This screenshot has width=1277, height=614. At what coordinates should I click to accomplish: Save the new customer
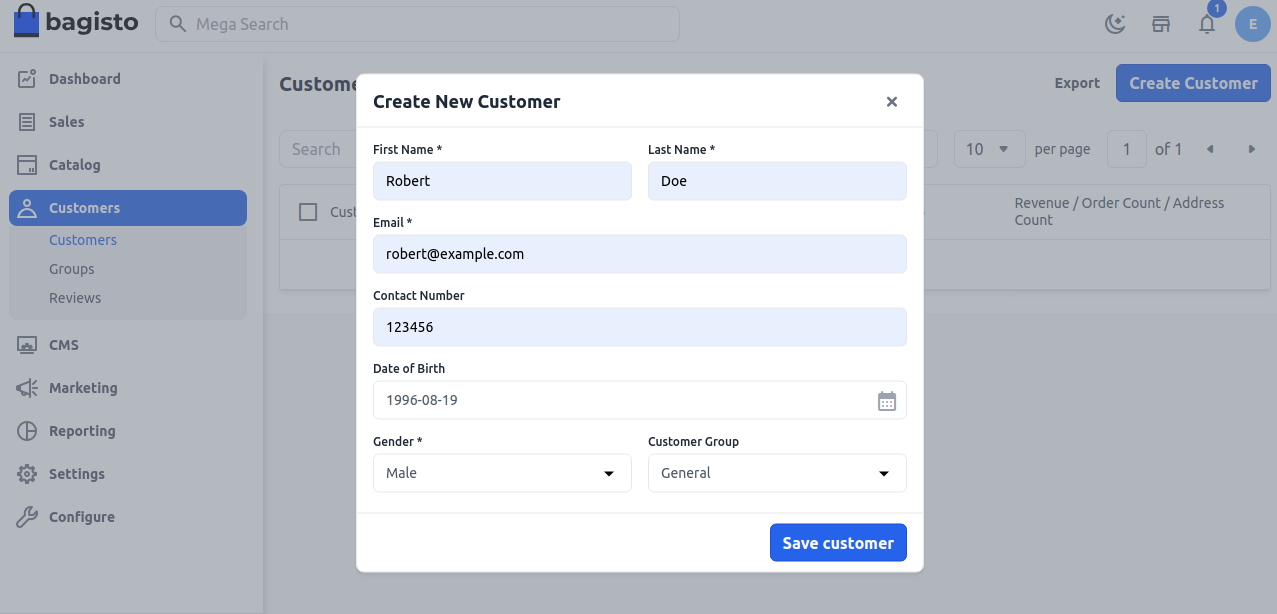click(838, 542)
